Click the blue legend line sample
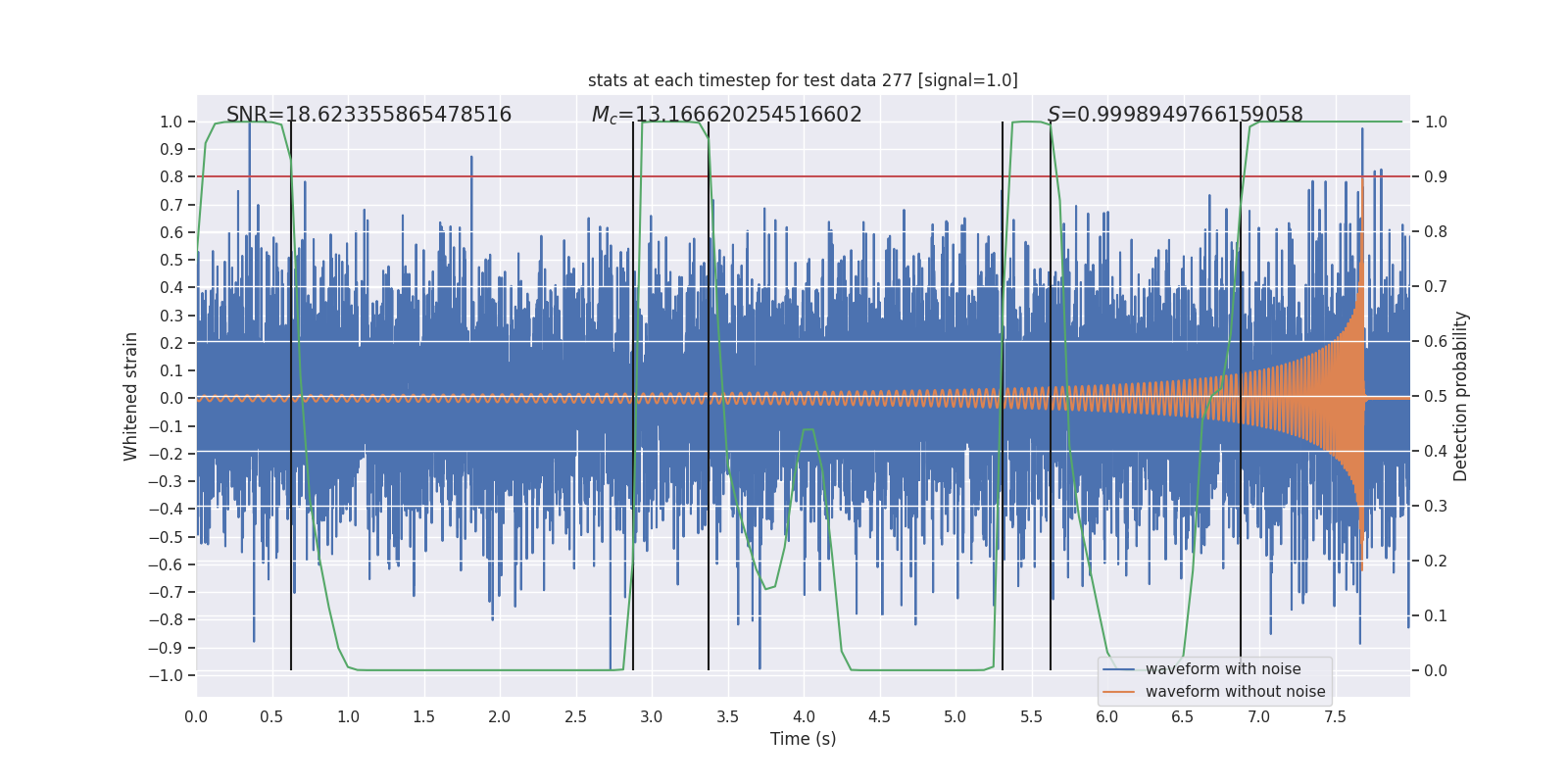Screen dimensions: 1568x784 point(1119,669)
